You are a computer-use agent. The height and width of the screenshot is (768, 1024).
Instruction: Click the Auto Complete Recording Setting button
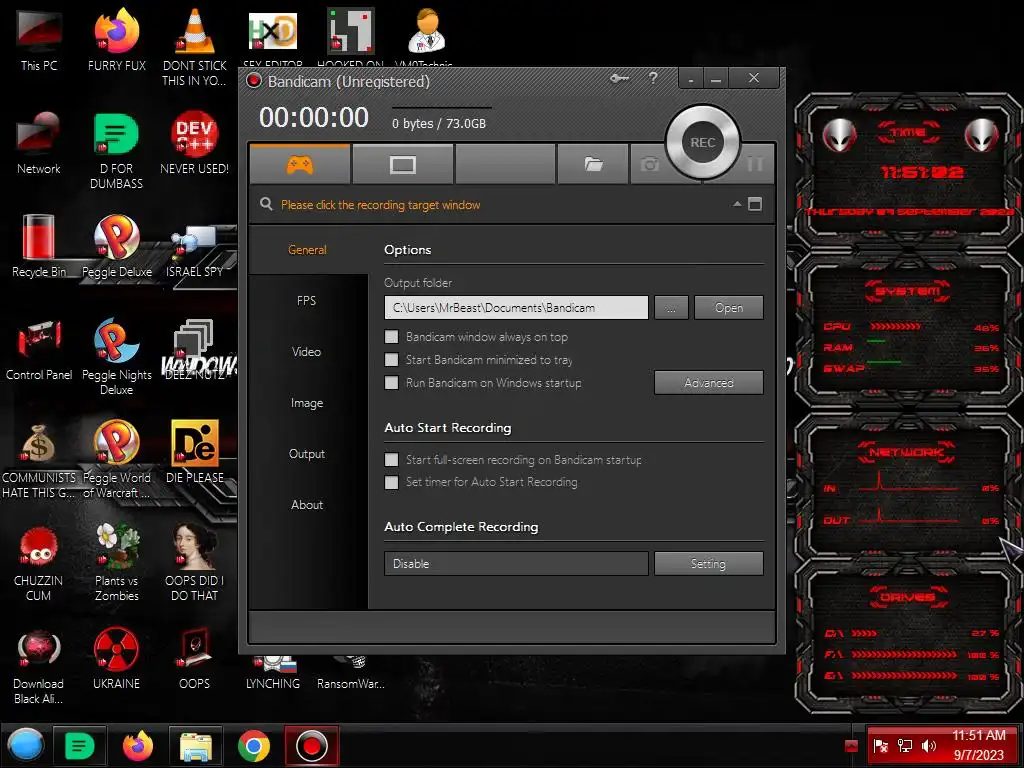[x=709, y=564]
